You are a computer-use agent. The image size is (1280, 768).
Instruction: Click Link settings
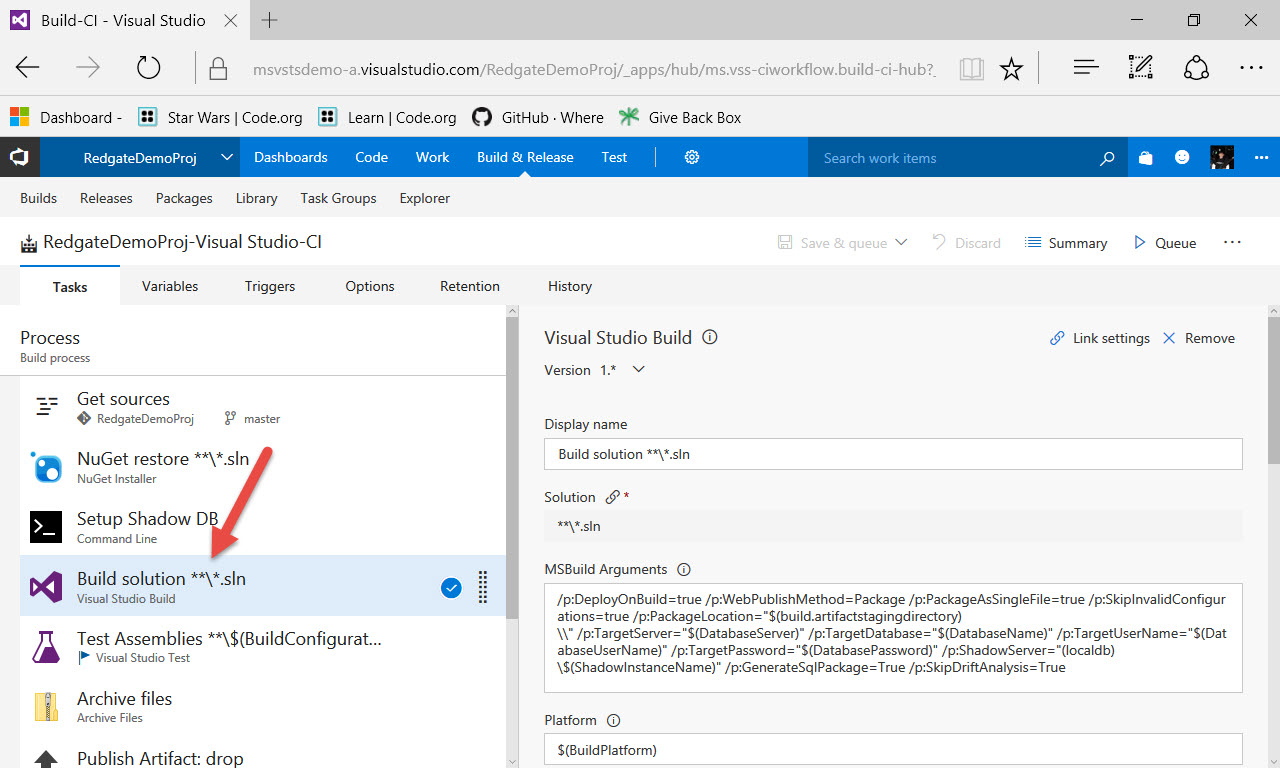[x=1100, y=338]
